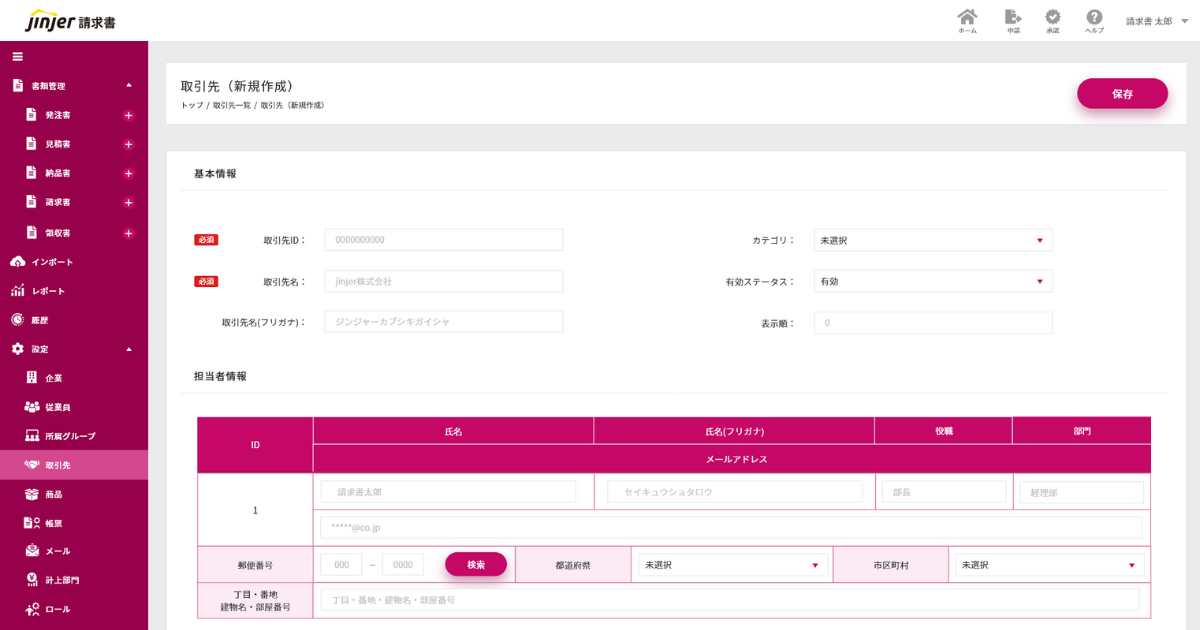Select 商品 in the settings menu

53,494
